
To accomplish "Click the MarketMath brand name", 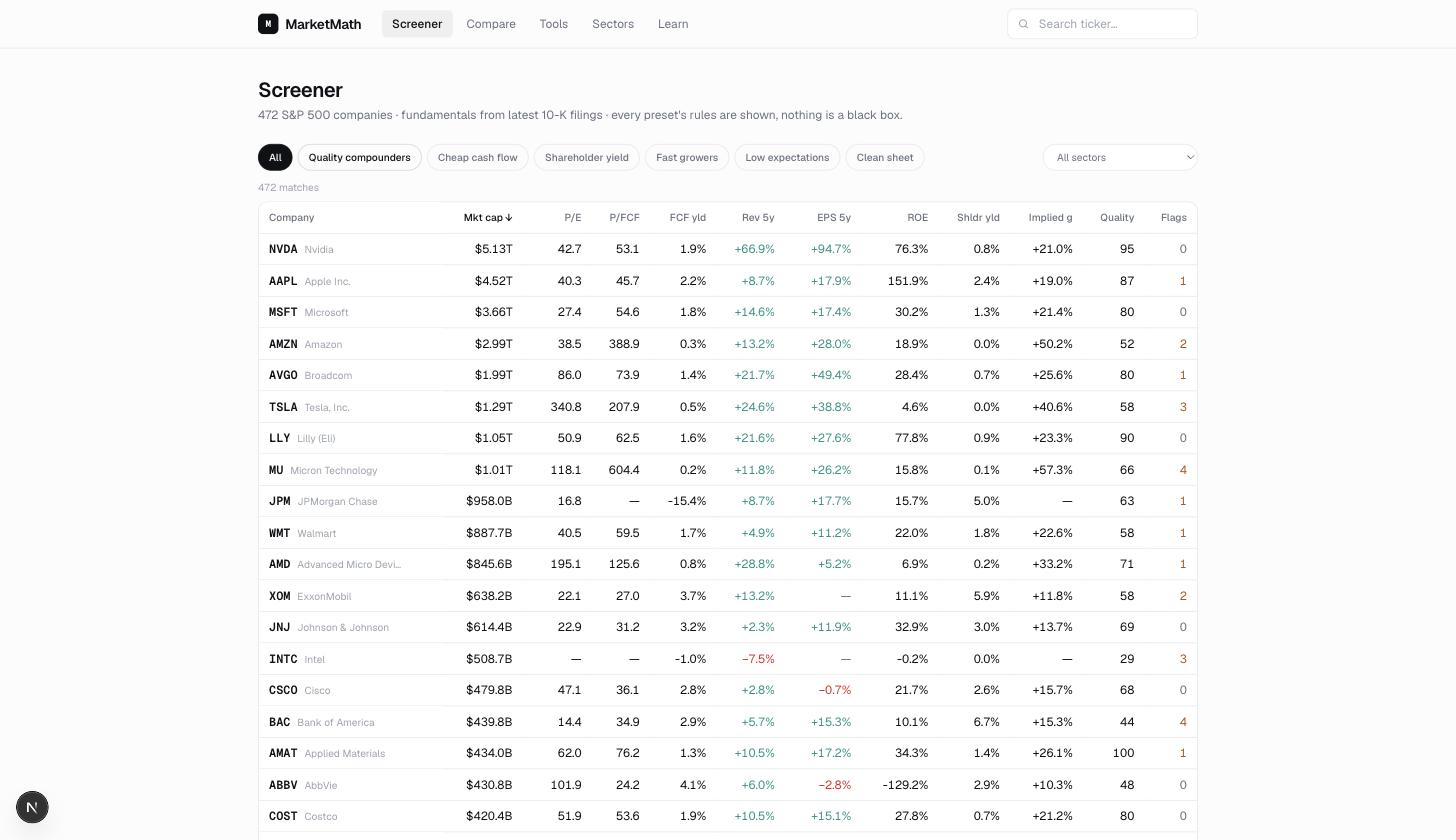I will tap(323, 24).
